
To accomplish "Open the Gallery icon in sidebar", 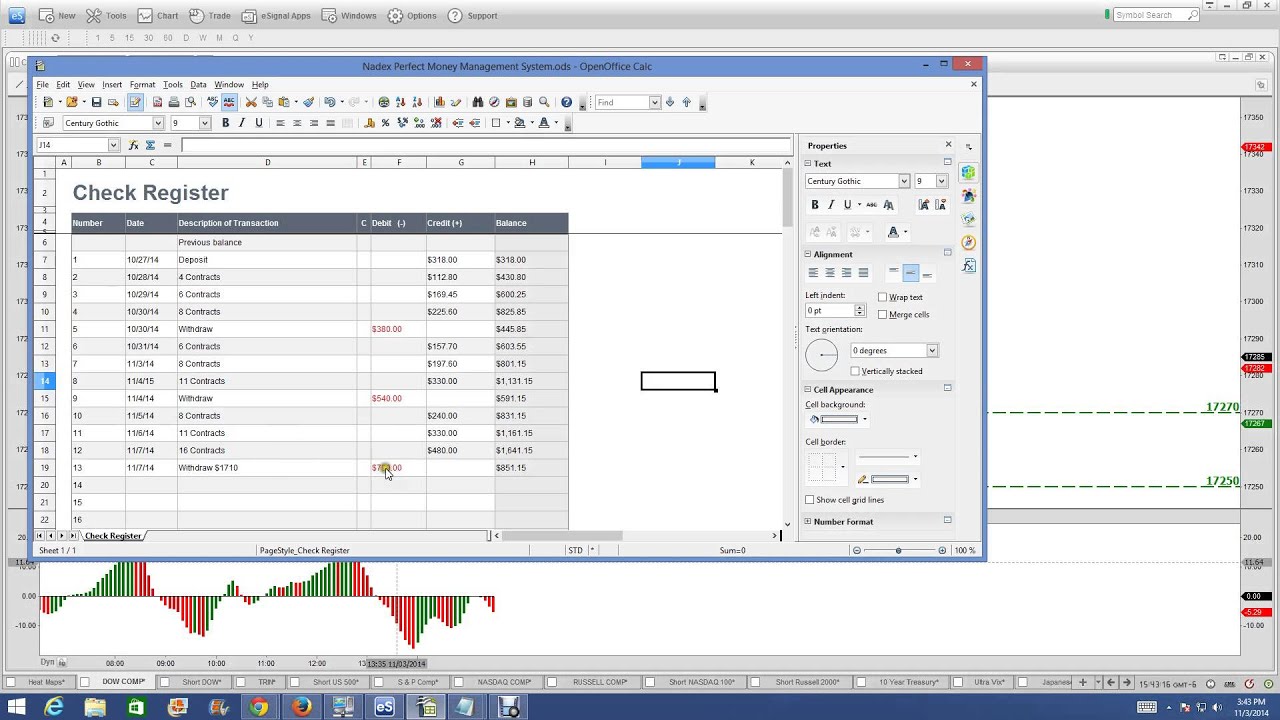I will (968, 219).
